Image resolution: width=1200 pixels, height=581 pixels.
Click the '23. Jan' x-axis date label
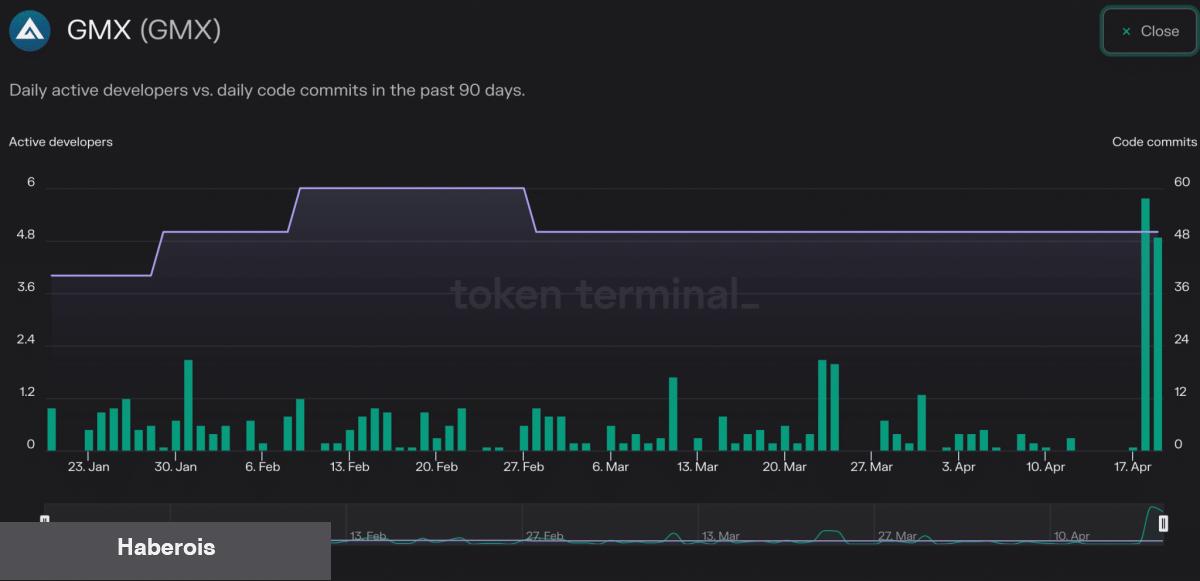click(x=88, y=467)
